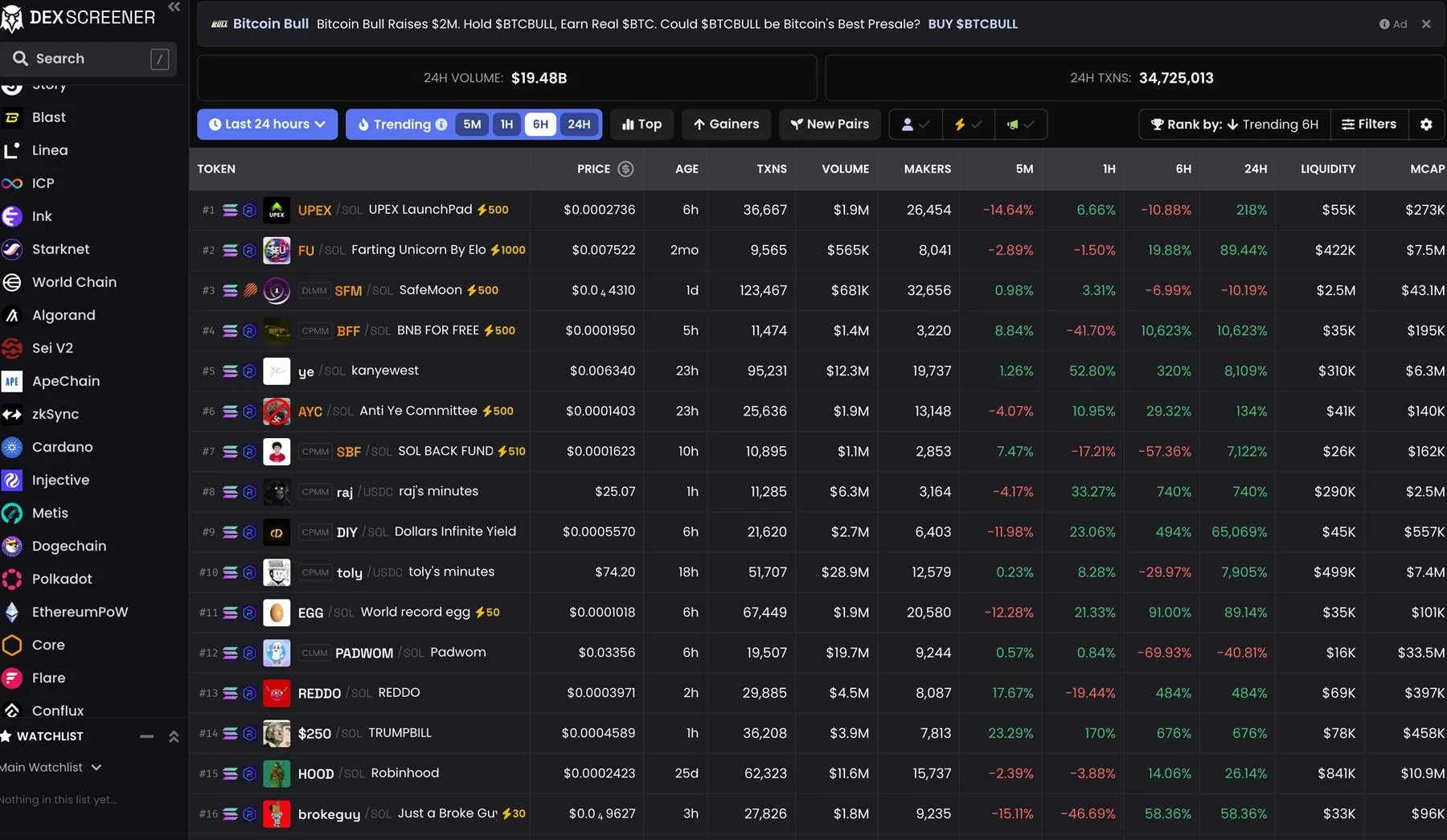Sort the table by 24H column
The height and width of the screenshot is (840, 1447).
point(1256,169)
